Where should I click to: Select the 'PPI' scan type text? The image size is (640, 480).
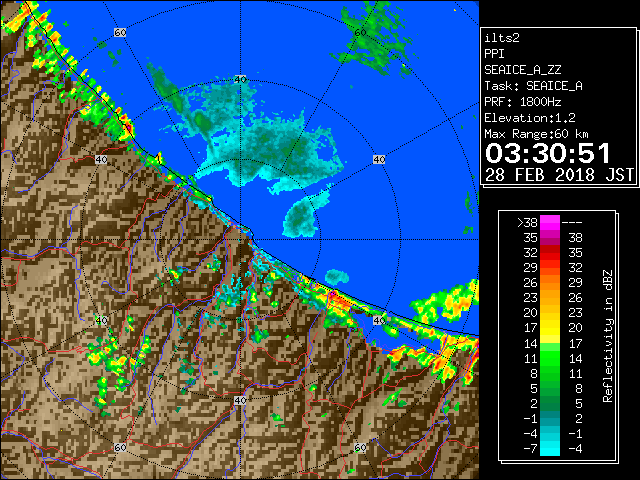click(x=494, y=54)
